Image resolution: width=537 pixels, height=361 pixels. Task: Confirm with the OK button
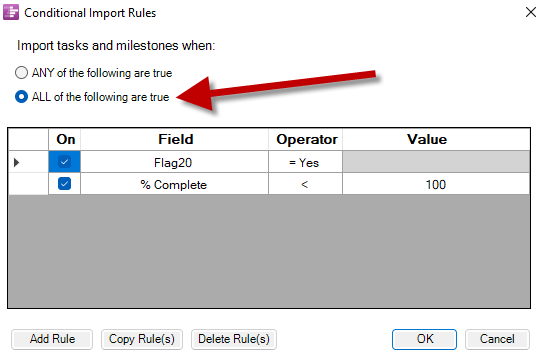coord(424,339)
